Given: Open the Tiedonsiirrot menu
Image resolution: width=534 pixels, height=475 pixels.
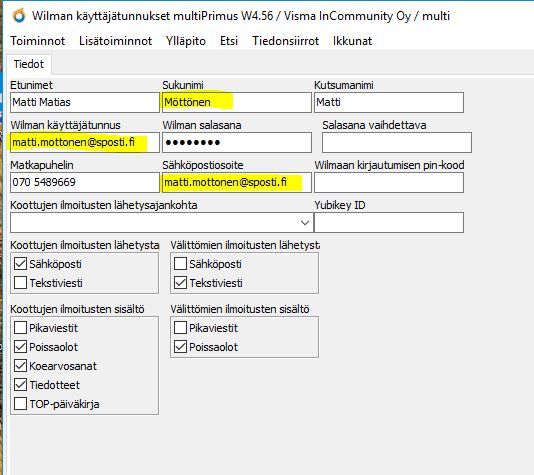Looking at the screenshot, I should click(x=285, y=41).
